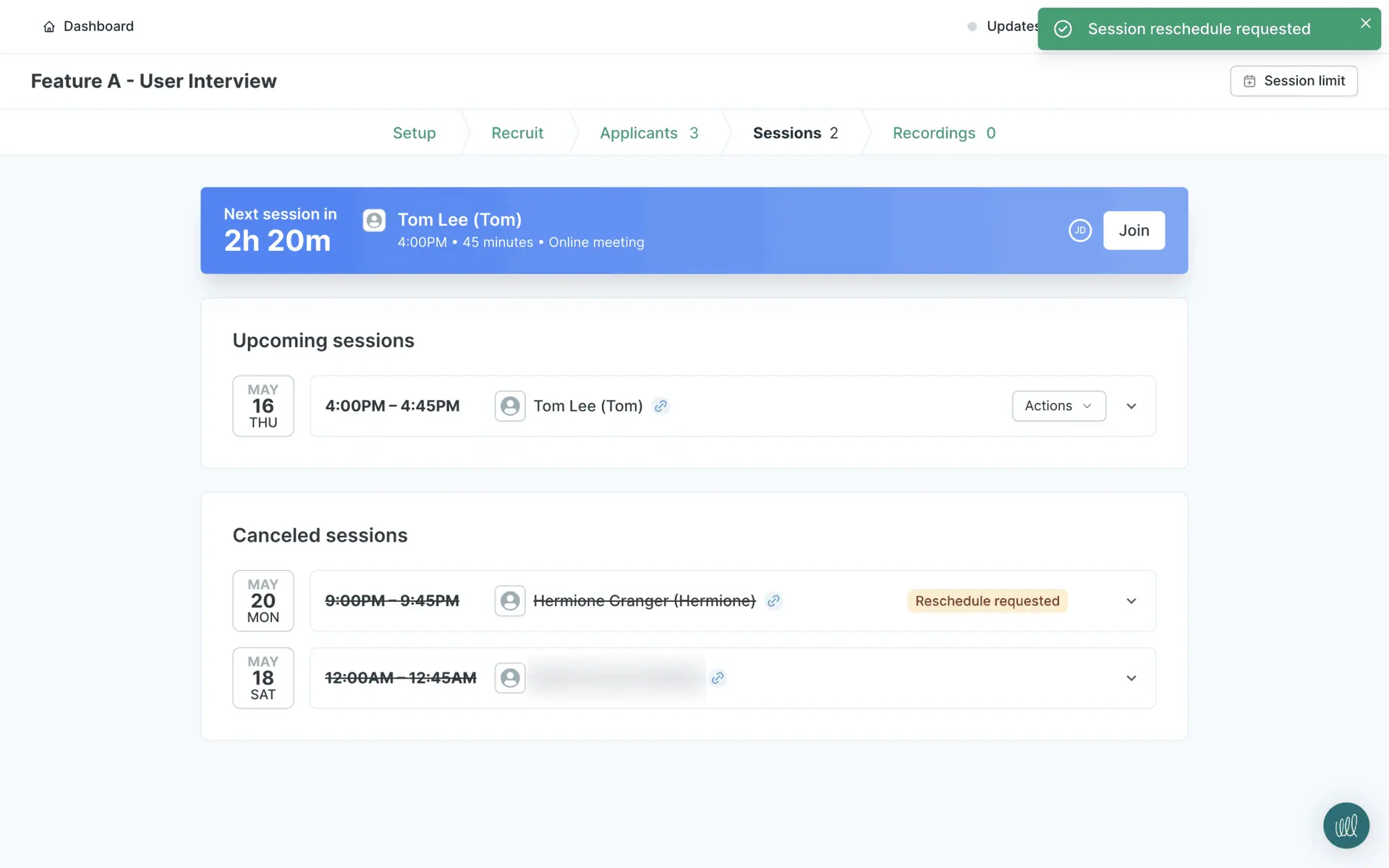Viewport: 1389px width, 868px height.
Task: Click the May 16 date tile
Action: (263, 407)
